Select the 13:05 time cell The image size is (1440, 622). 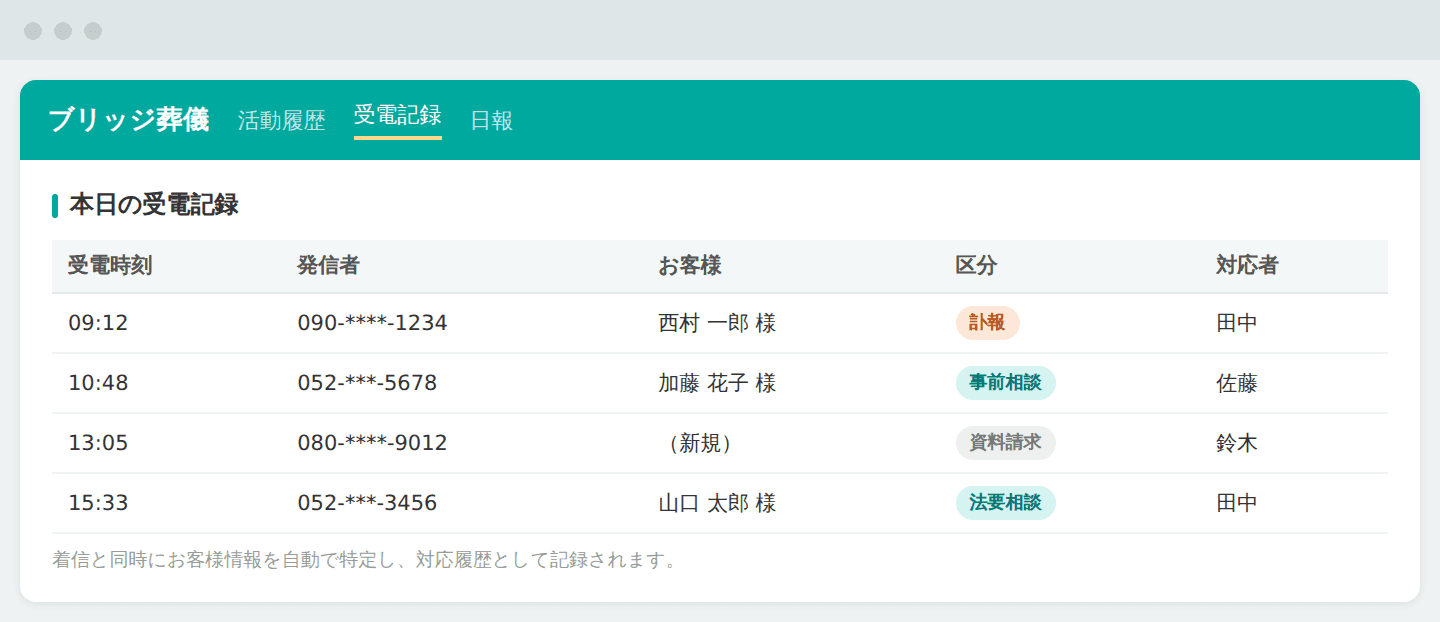[98, 443]
